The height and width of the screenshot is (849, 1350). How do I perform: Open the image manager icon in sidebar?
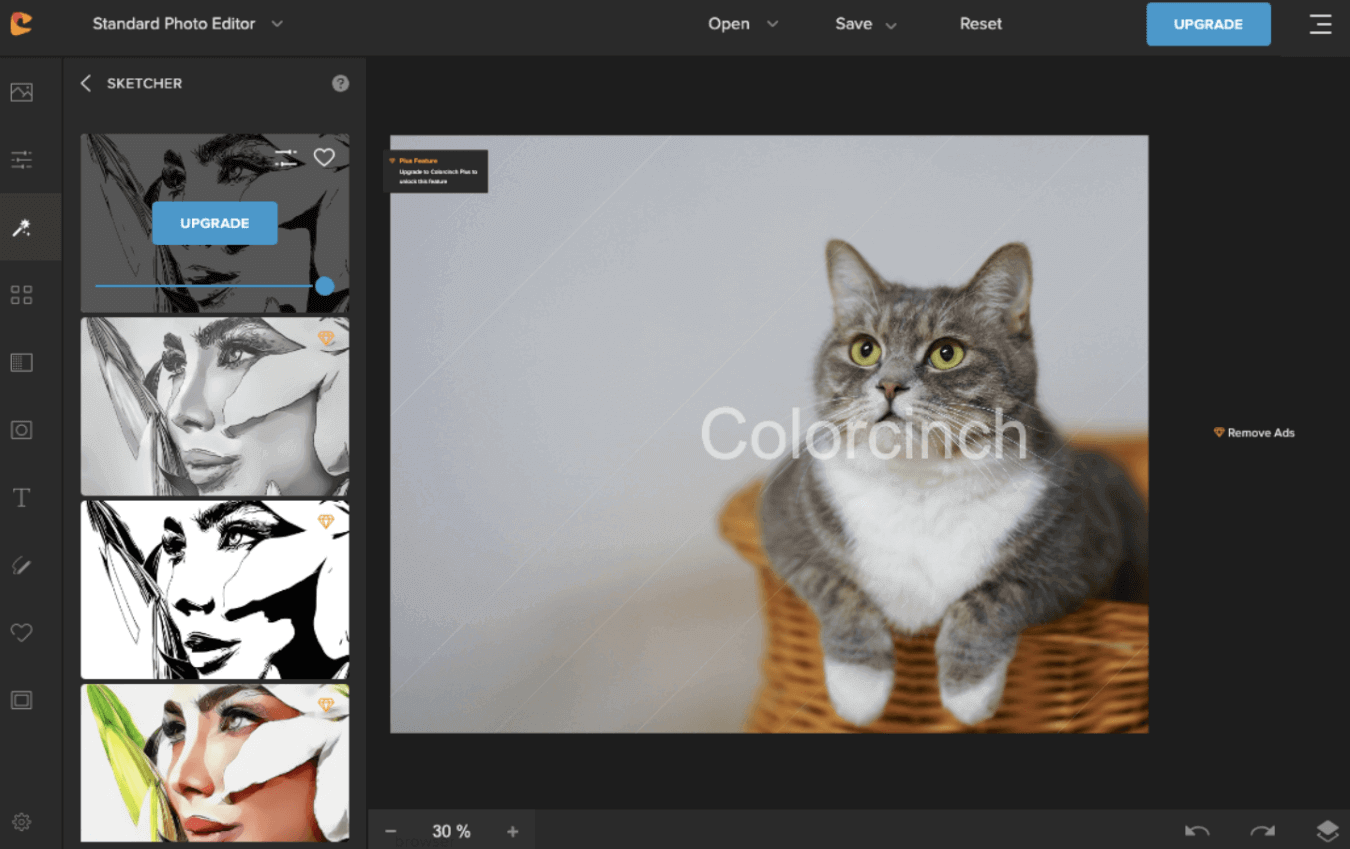pyautogui.click(x=22, y=92)
